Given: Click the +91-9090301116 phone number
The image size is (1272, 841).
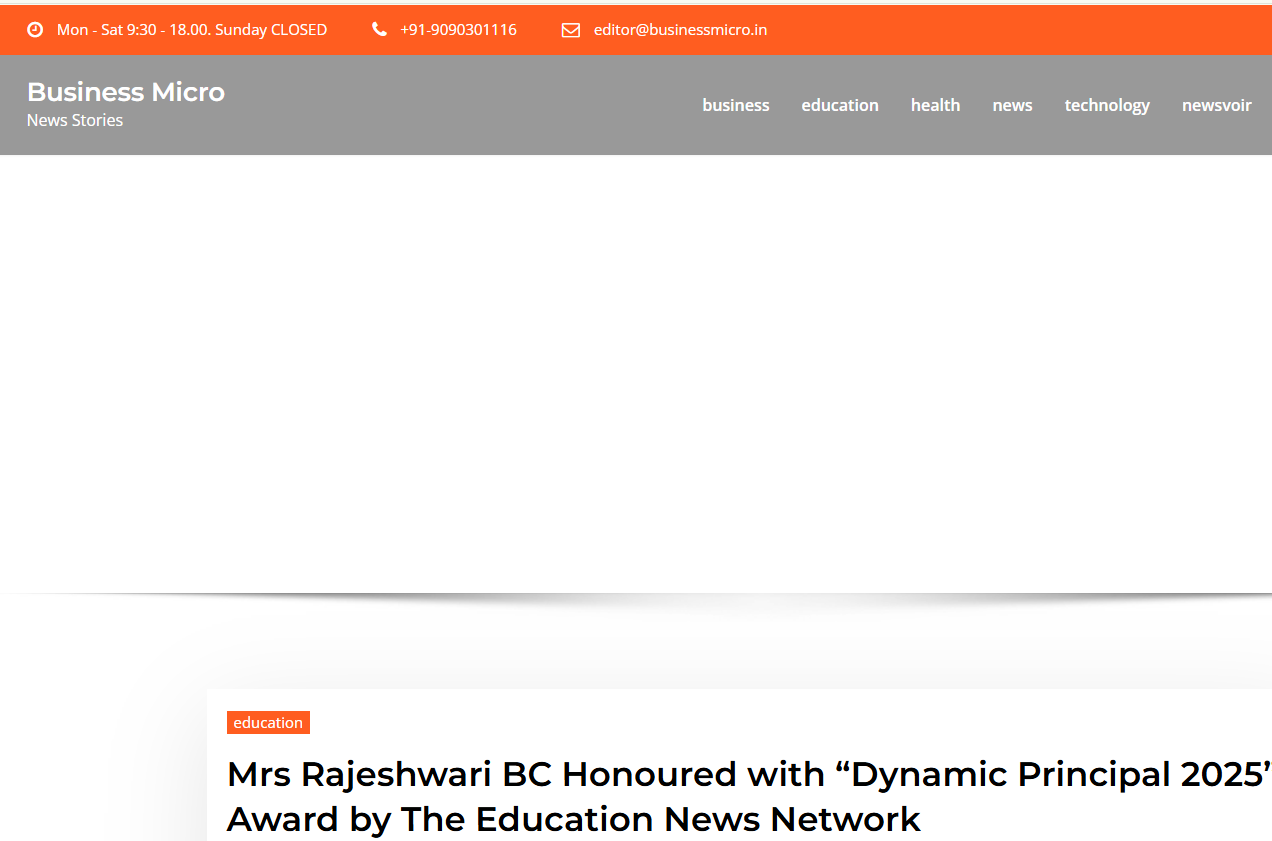Looking at the screenshot, I should point(458,30).
